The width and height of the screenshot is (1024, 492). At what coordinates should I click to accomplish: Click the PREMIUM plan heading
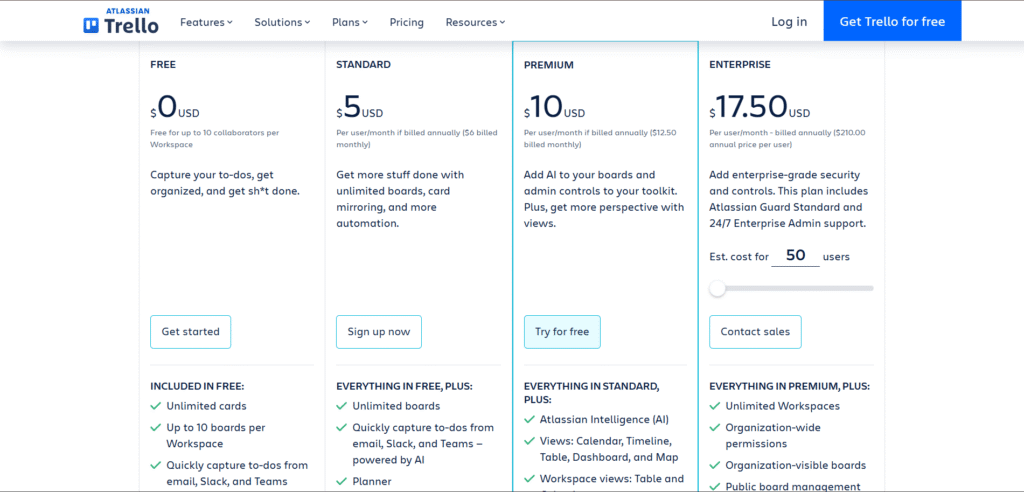tap(549, 65)
